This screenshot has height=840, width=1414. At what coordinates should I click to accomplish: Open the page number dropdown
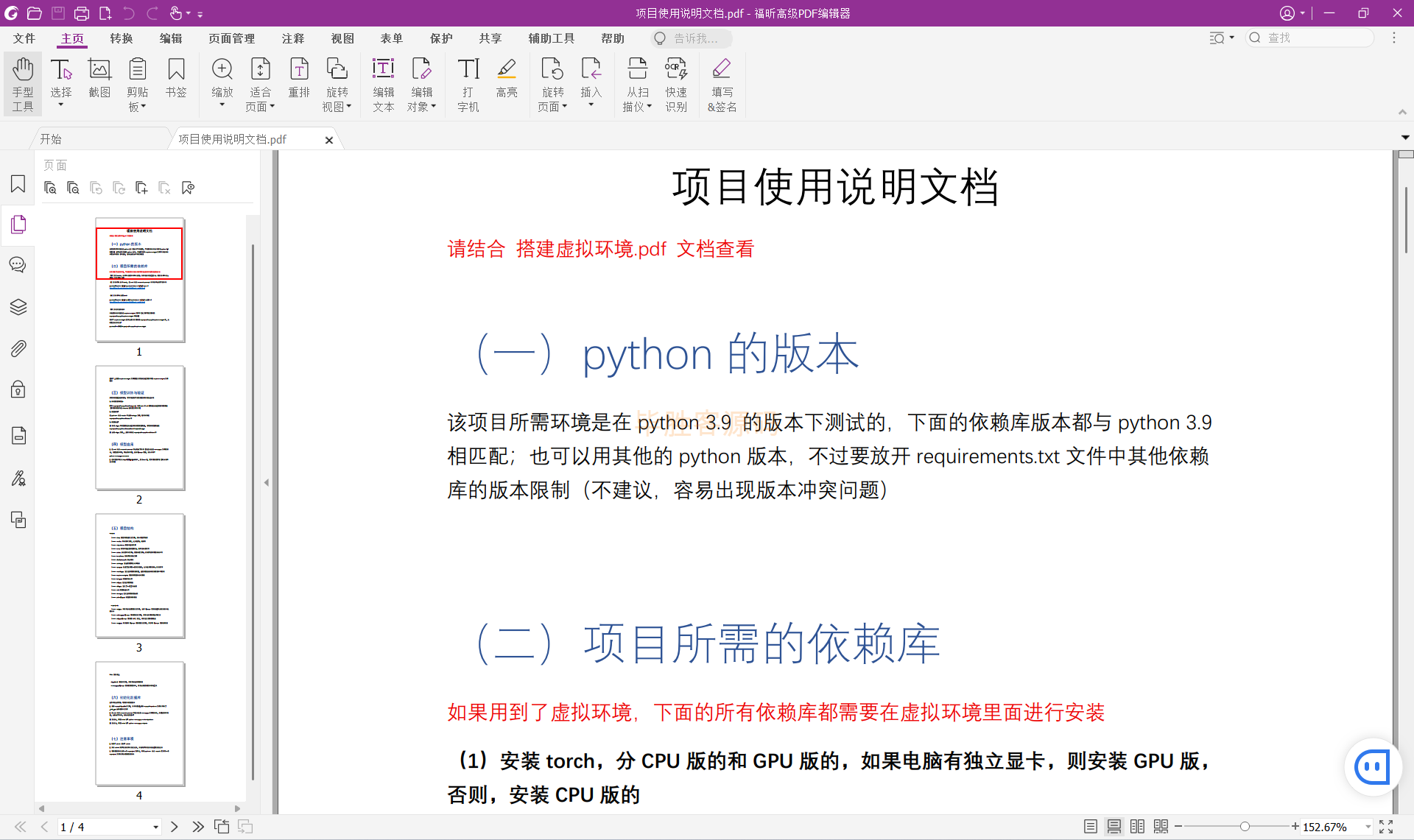(x=155, y=827)
